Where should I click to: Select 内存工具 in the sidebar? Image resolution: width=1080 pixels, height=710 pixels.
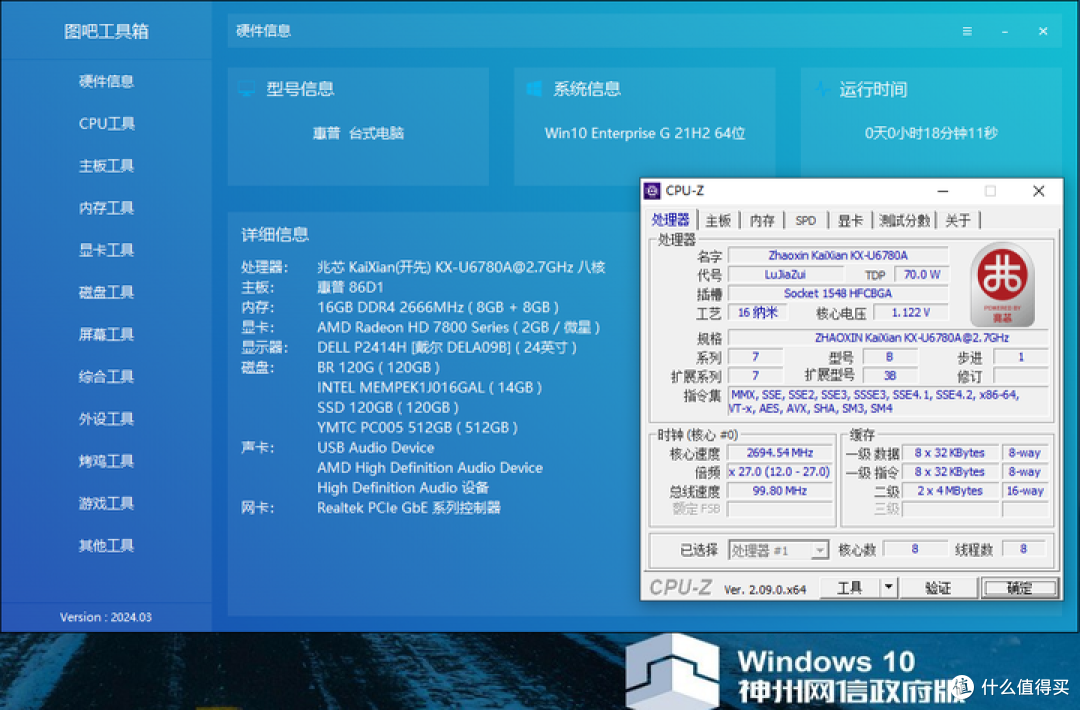tap(106, 207)
